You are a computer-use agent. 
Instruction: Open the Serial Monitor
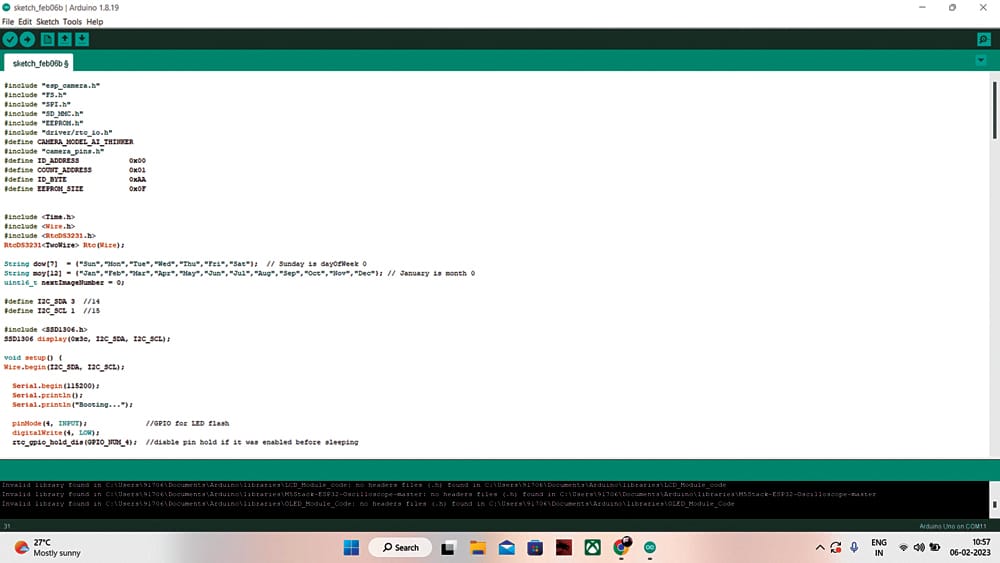pyautogui.click(x=984, y=39)
